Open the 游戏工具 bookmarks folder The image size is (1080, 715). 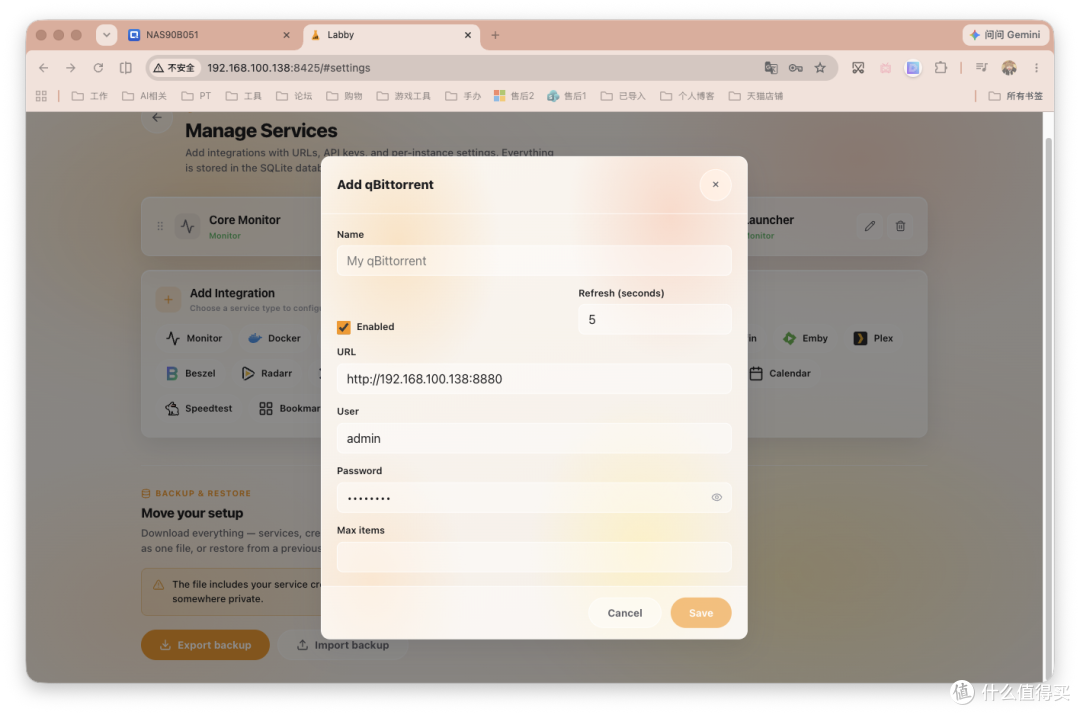click(x=404, y=96)
